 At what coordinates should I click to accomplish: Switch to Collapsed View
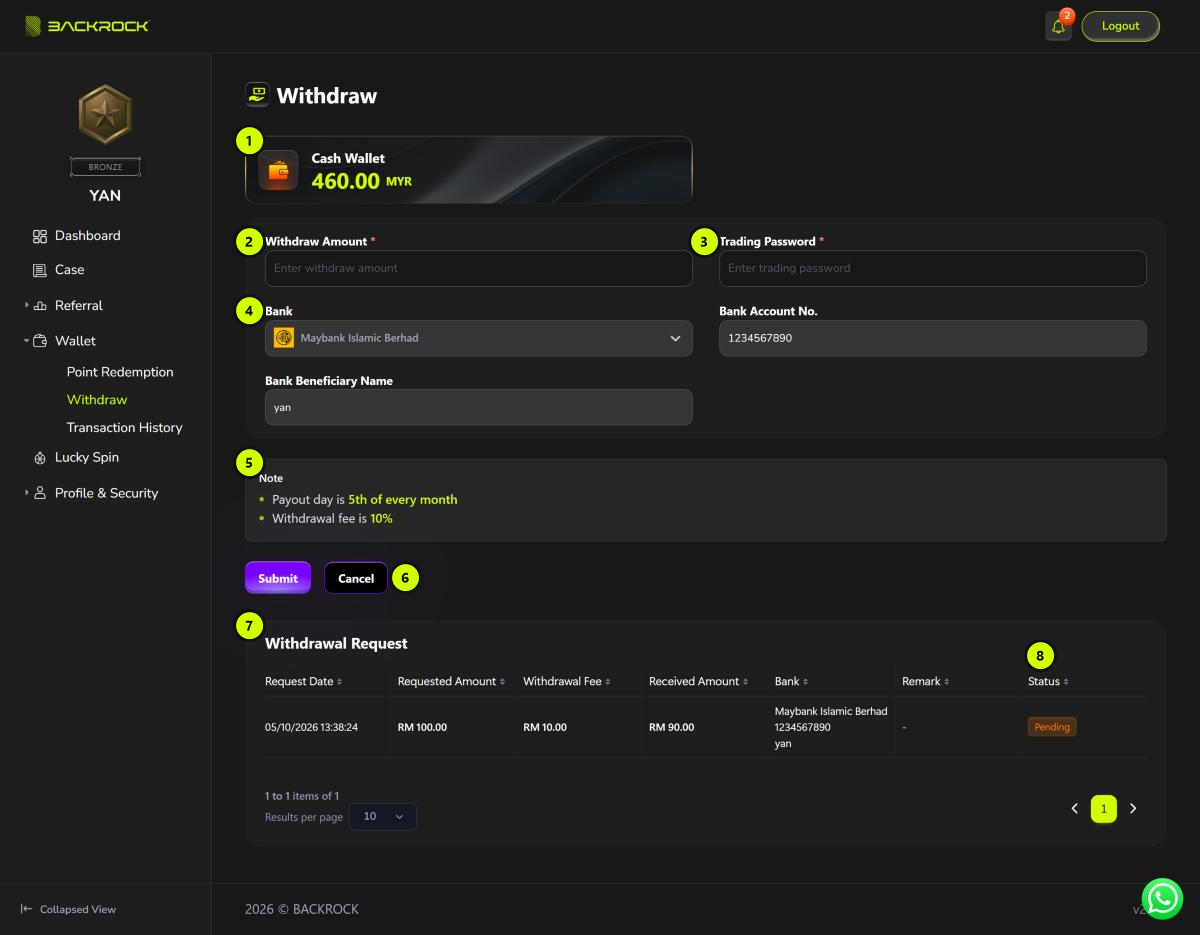pyautogui.click(x=68, y=909)
